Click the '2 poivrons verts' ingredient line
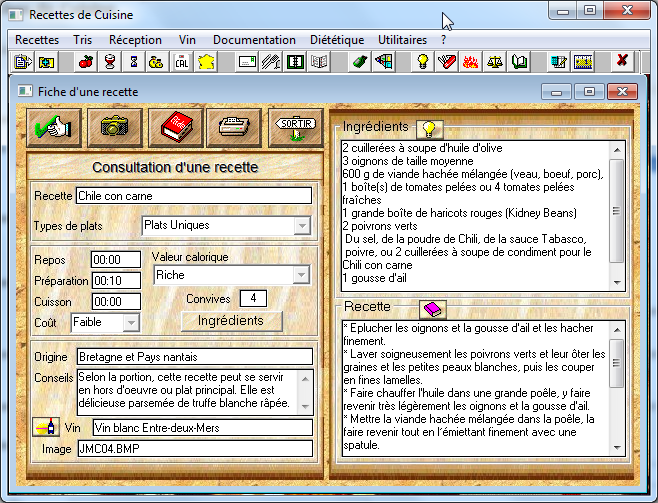This screenshot has width=658, height=503. [x=380, y=226]
